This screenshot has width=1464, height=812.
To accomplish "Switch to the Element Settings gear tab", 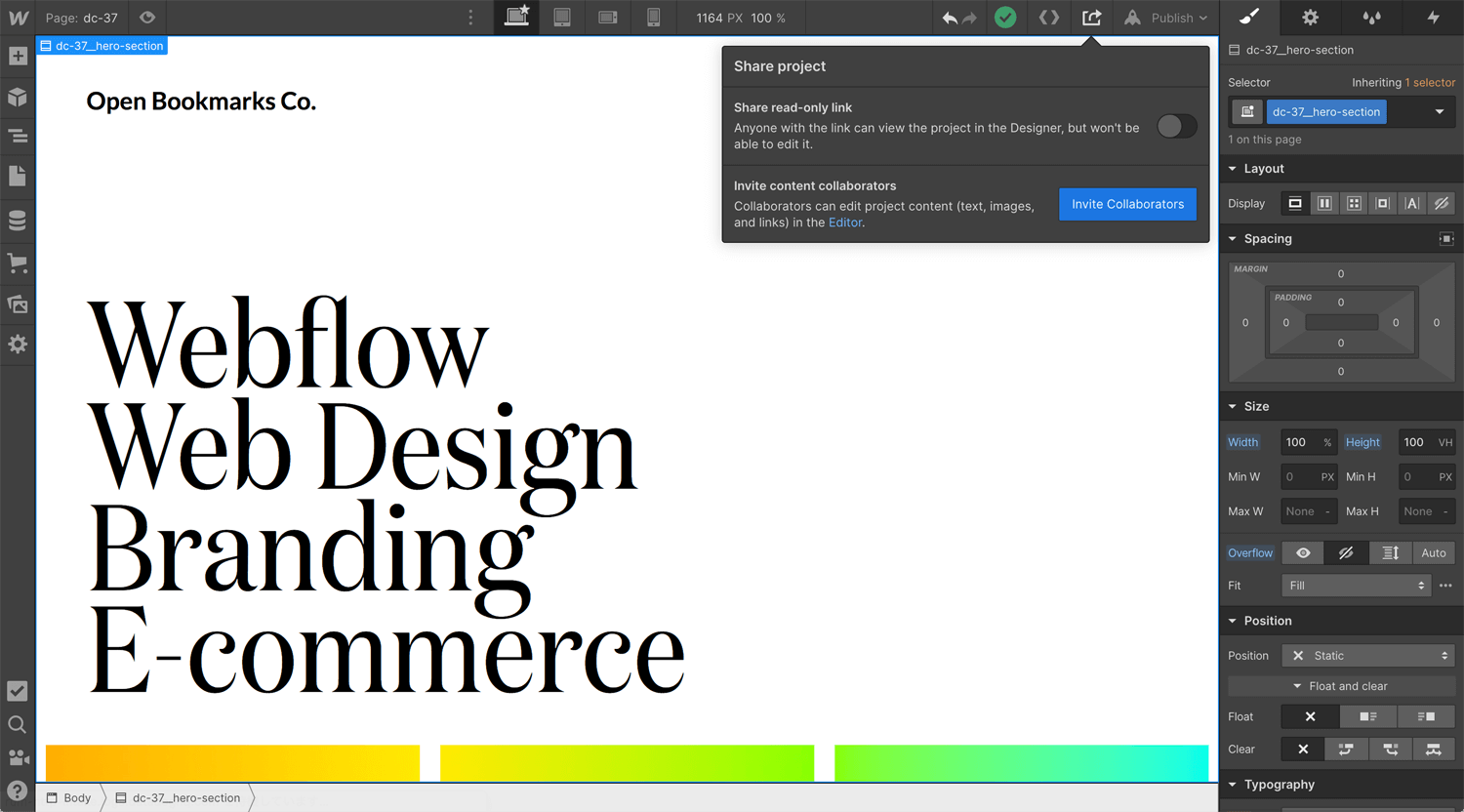I will [x=1310, y=17].
